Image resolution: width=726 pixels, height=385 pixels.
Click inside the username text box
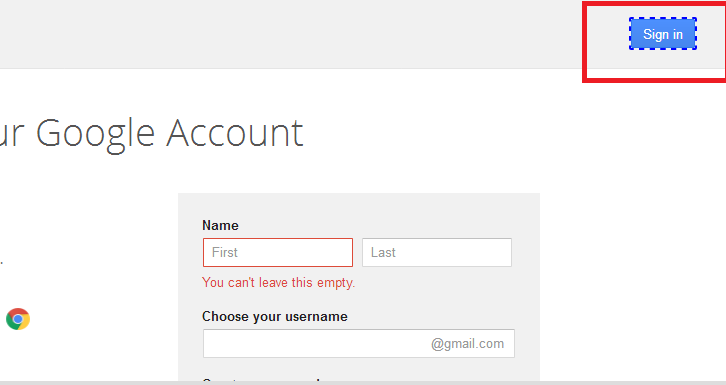tap(359, 343)
